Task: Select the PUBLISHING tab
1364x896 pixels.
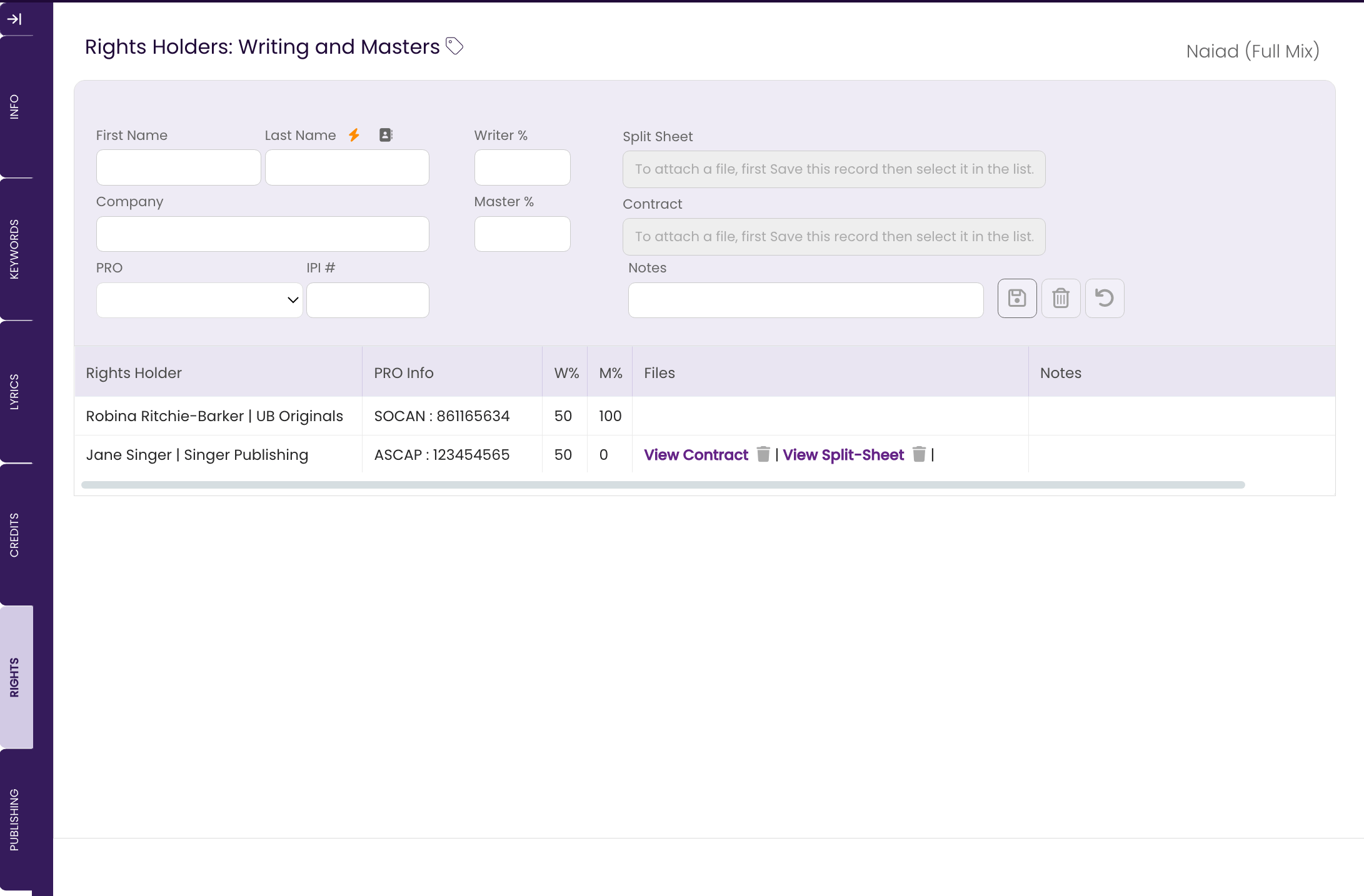Action: point(15,820)
